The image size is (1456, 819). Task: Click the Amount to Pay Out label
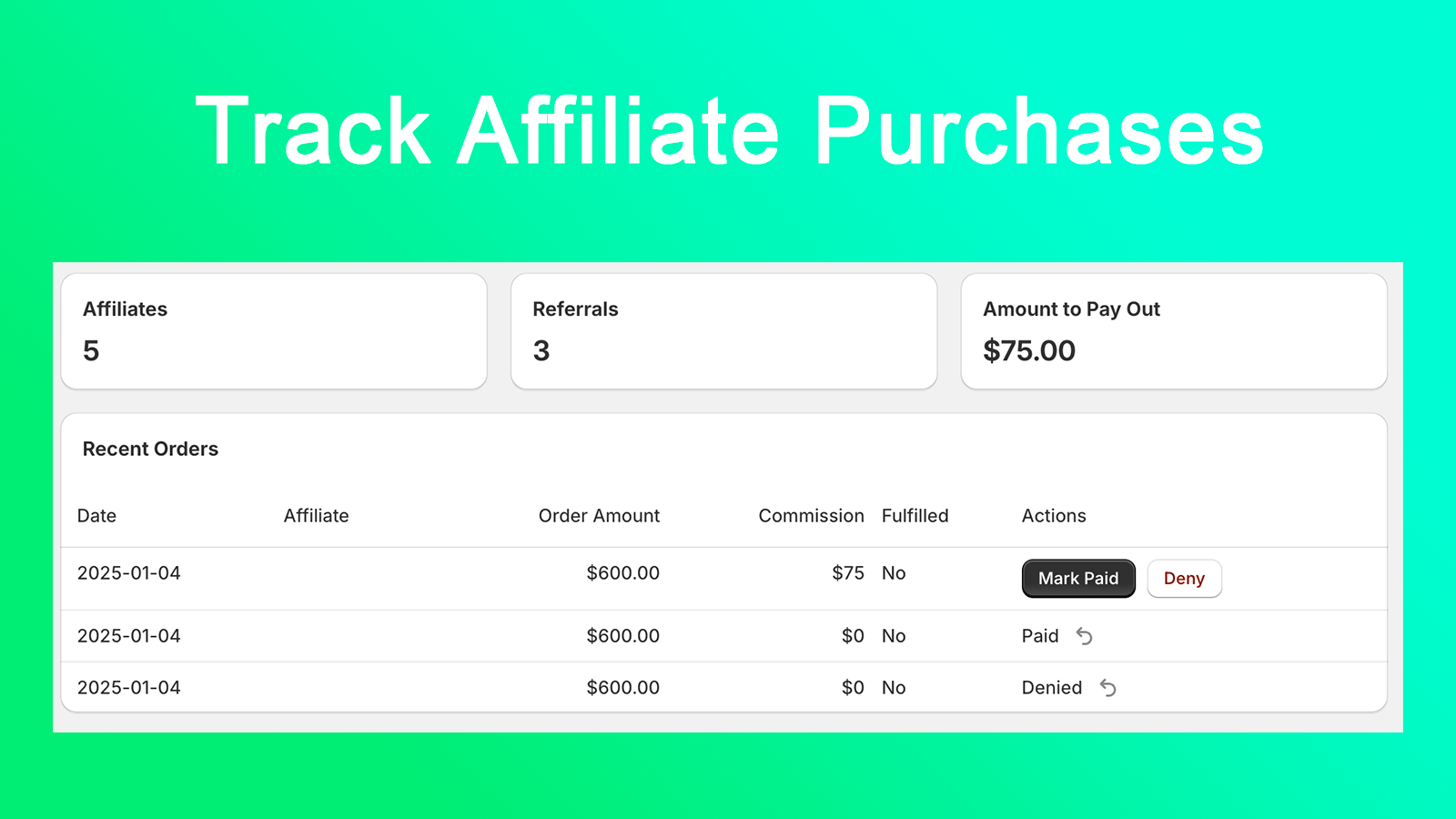click(1071, 309)
